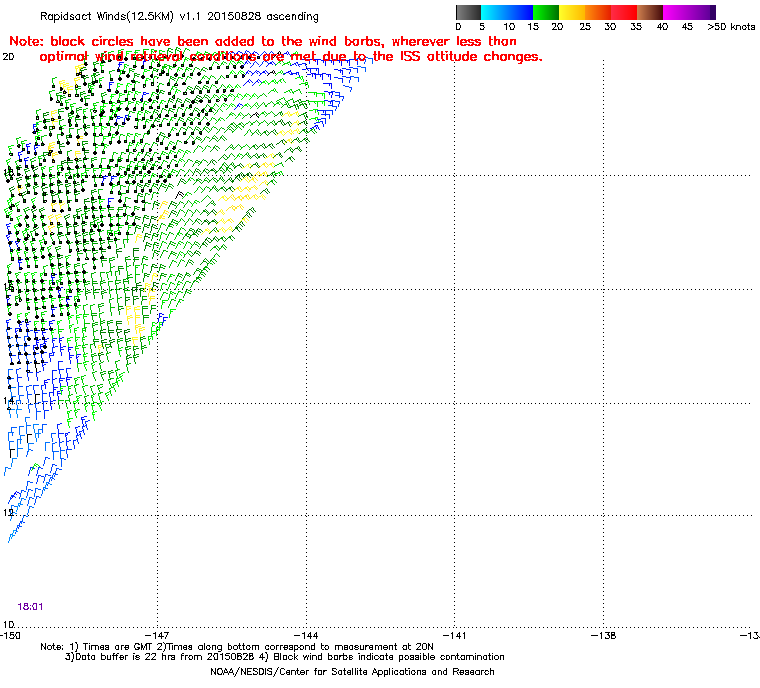
Task: Click the brown 35-40 knots legend segment
Action: (650, 12)
